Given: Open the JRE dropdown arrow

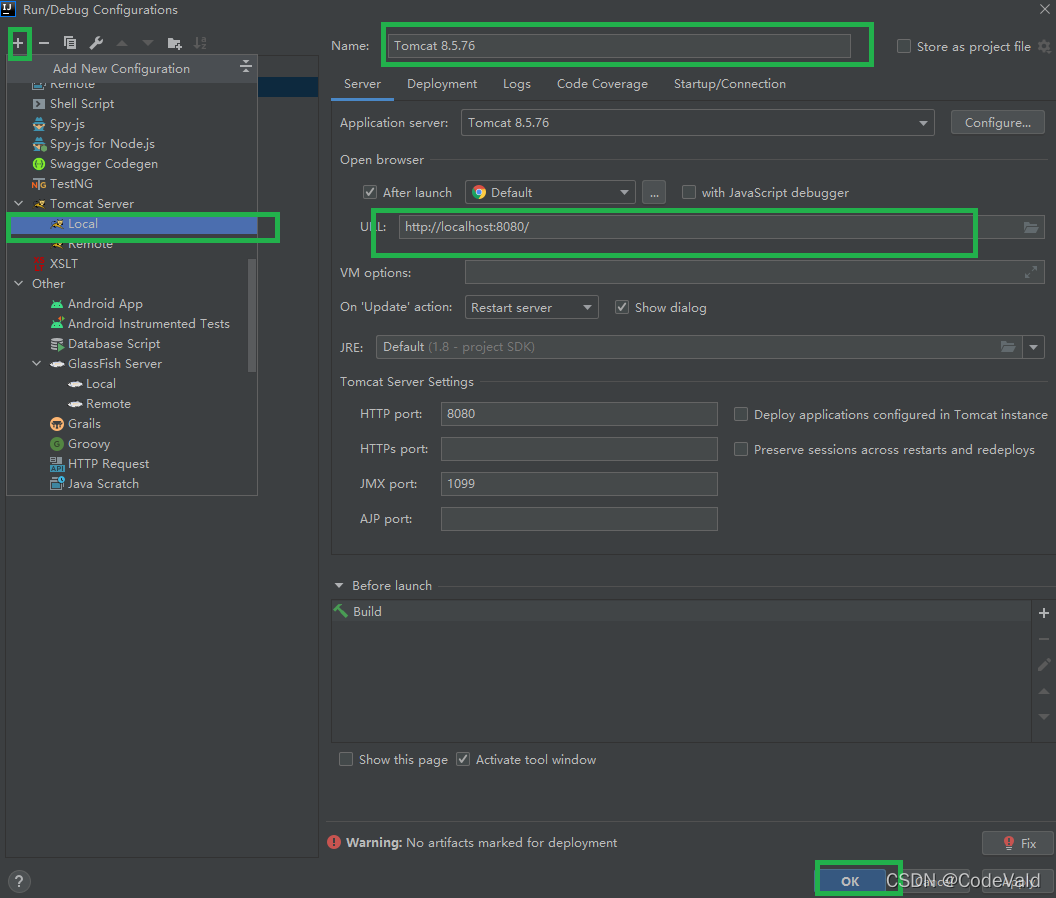Looking at the screenshot, I should [x=1033, y=347].
